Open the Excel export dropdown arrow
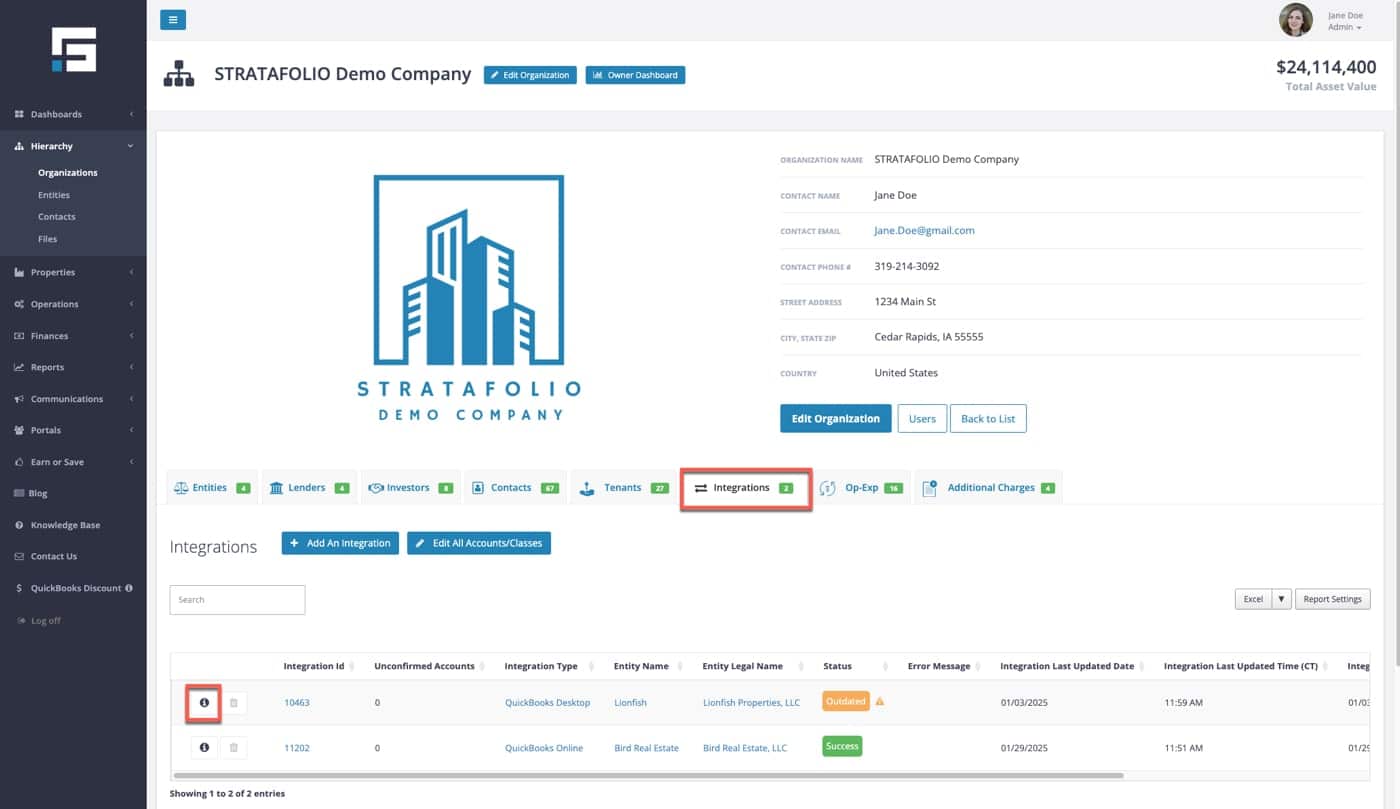This screenshot has width=1400, height=809. [x=1281, y=599]
